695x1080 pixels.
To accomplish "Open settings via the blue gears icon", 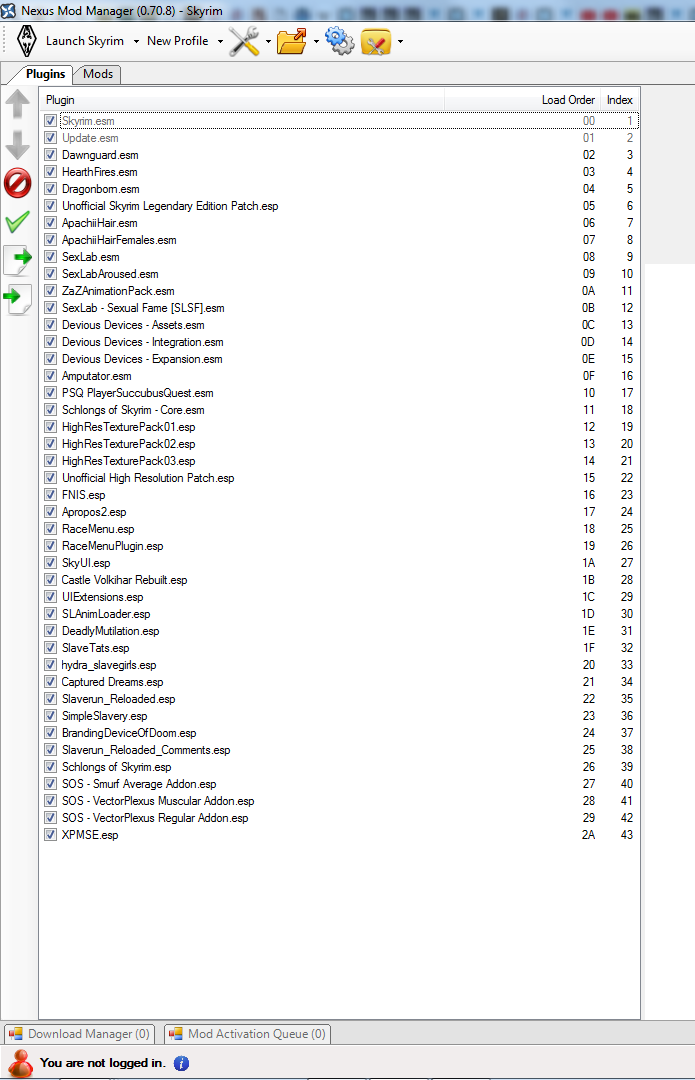I will (x=340, y=41).
